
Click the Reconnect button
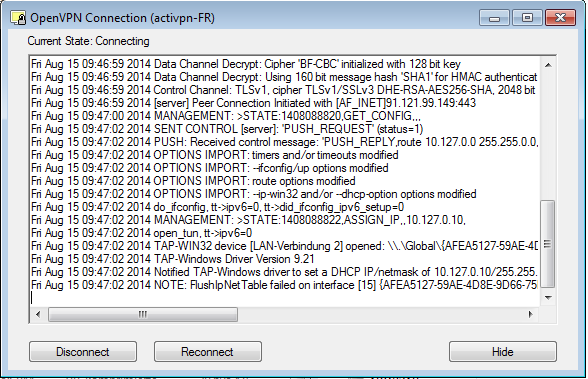pyautogui.click(x=208, y=352)
